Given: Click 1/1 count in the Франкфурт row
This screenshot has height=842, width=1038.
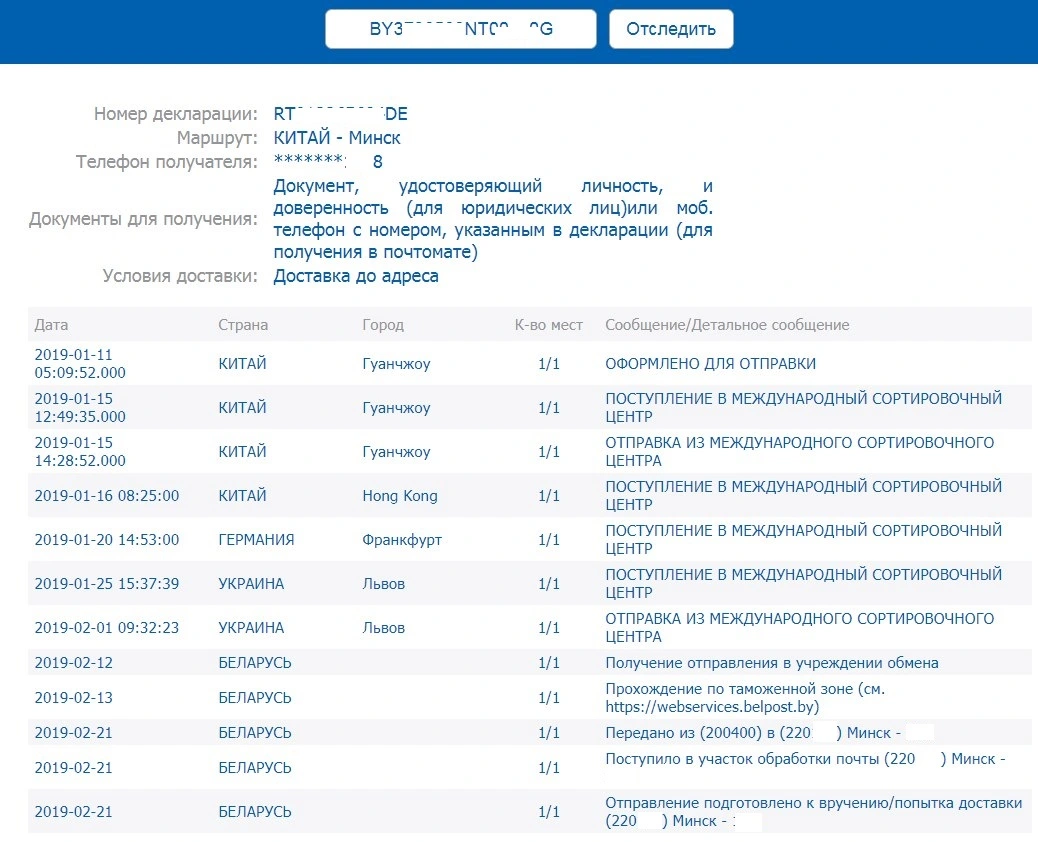Looking at the screenshot, I should [549, 539].
